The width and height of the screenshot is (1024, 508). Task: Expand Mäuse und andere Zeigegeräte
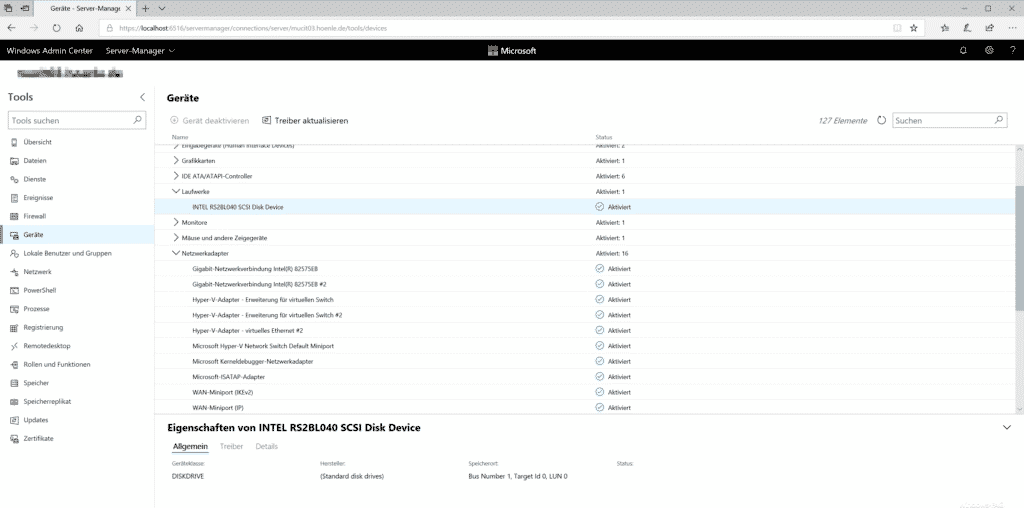(176, 238)
